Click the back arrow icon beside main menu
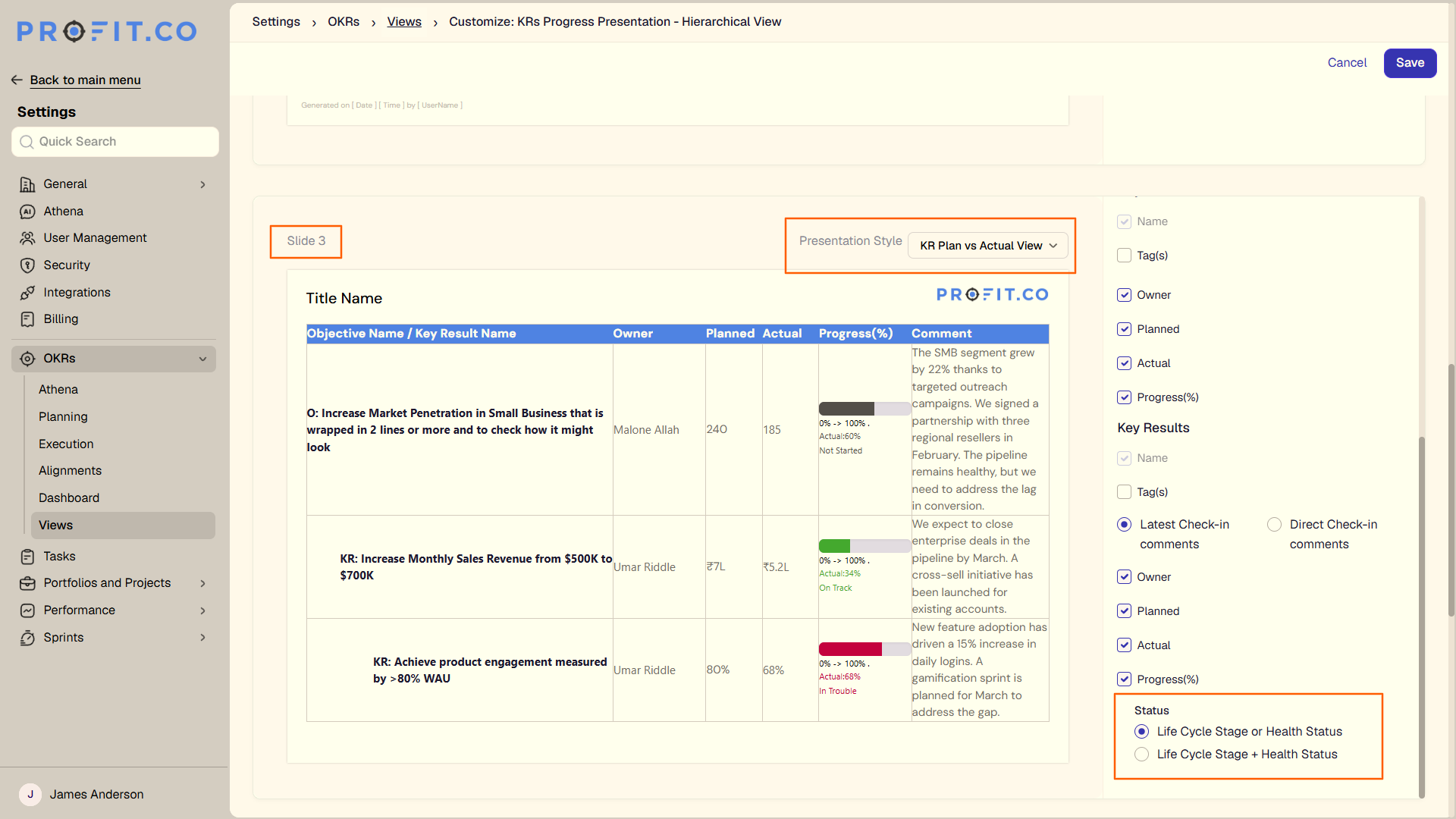The image size is (1456, 819). click(x=17, y=80)
